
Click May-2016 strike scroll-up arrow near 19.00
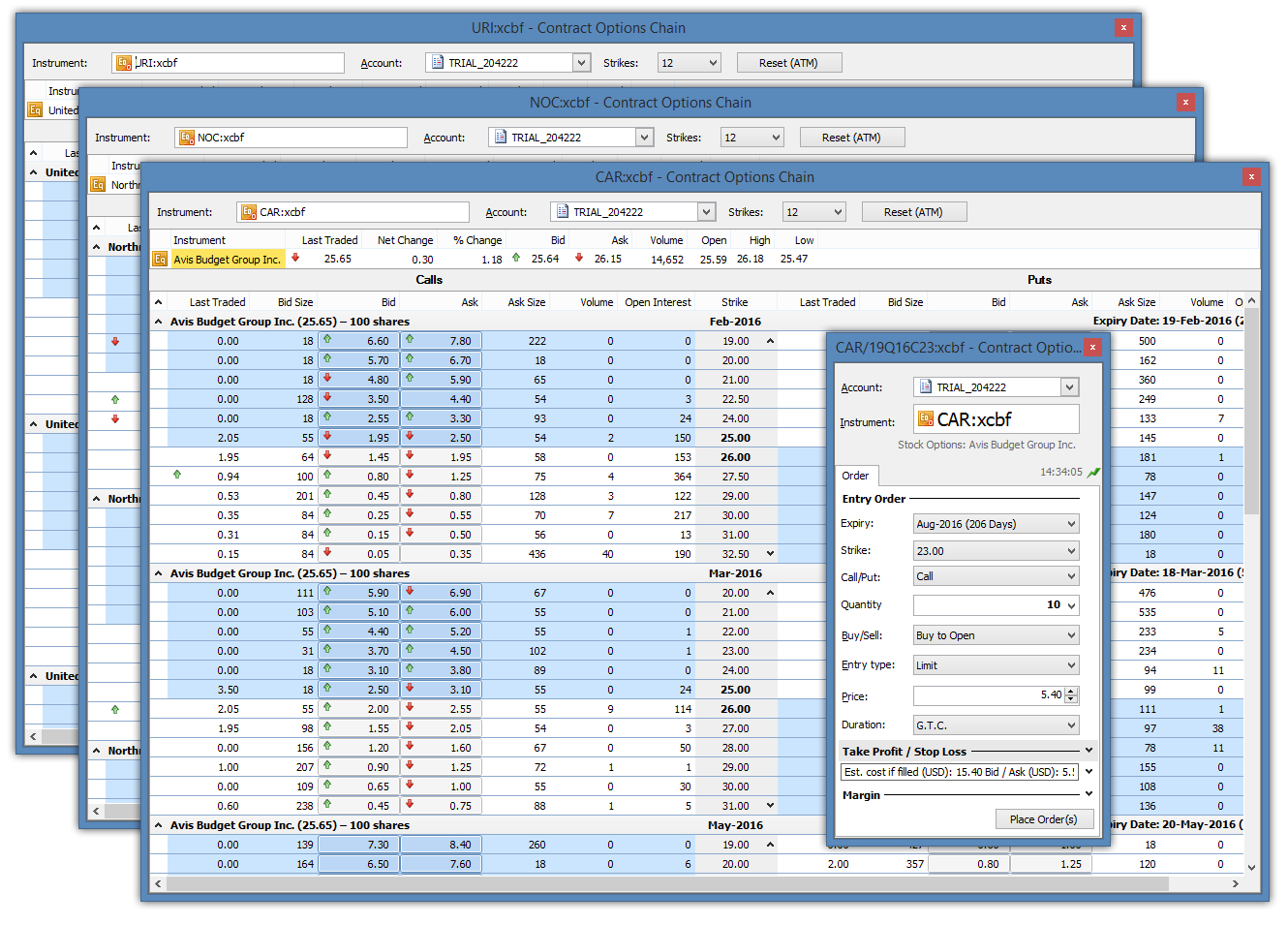pyautogui.click(x=771, y=845)
